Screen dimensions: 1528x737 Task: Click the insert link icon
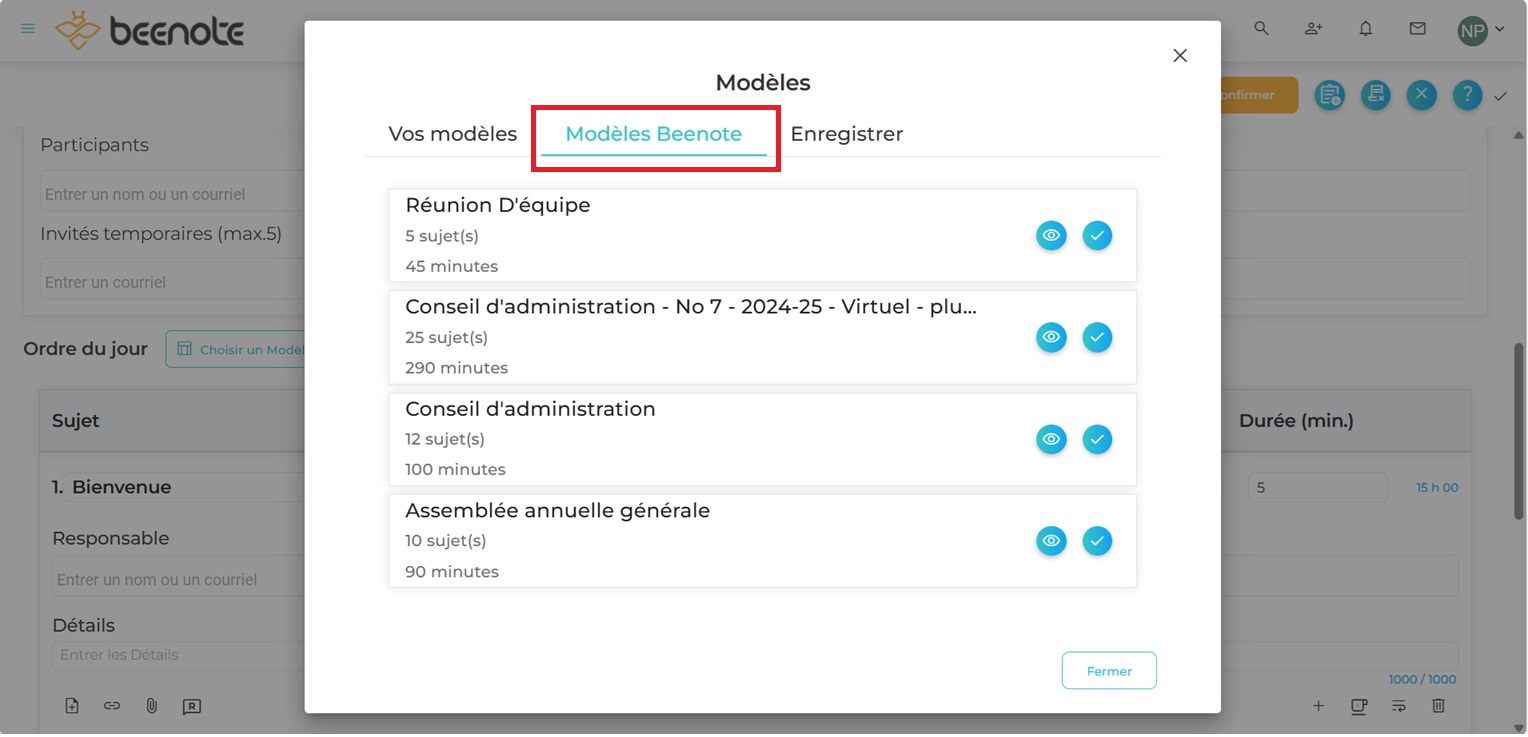pyautogui.click(x=112, y=706)
